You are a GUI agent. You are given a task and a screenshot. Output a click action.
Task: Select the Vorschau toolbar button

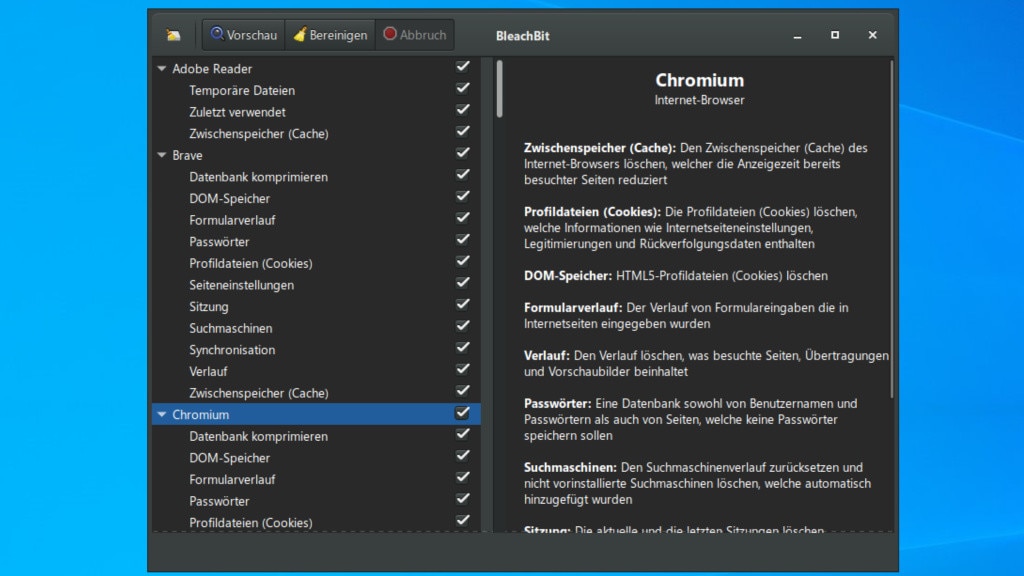click(244, 35)
